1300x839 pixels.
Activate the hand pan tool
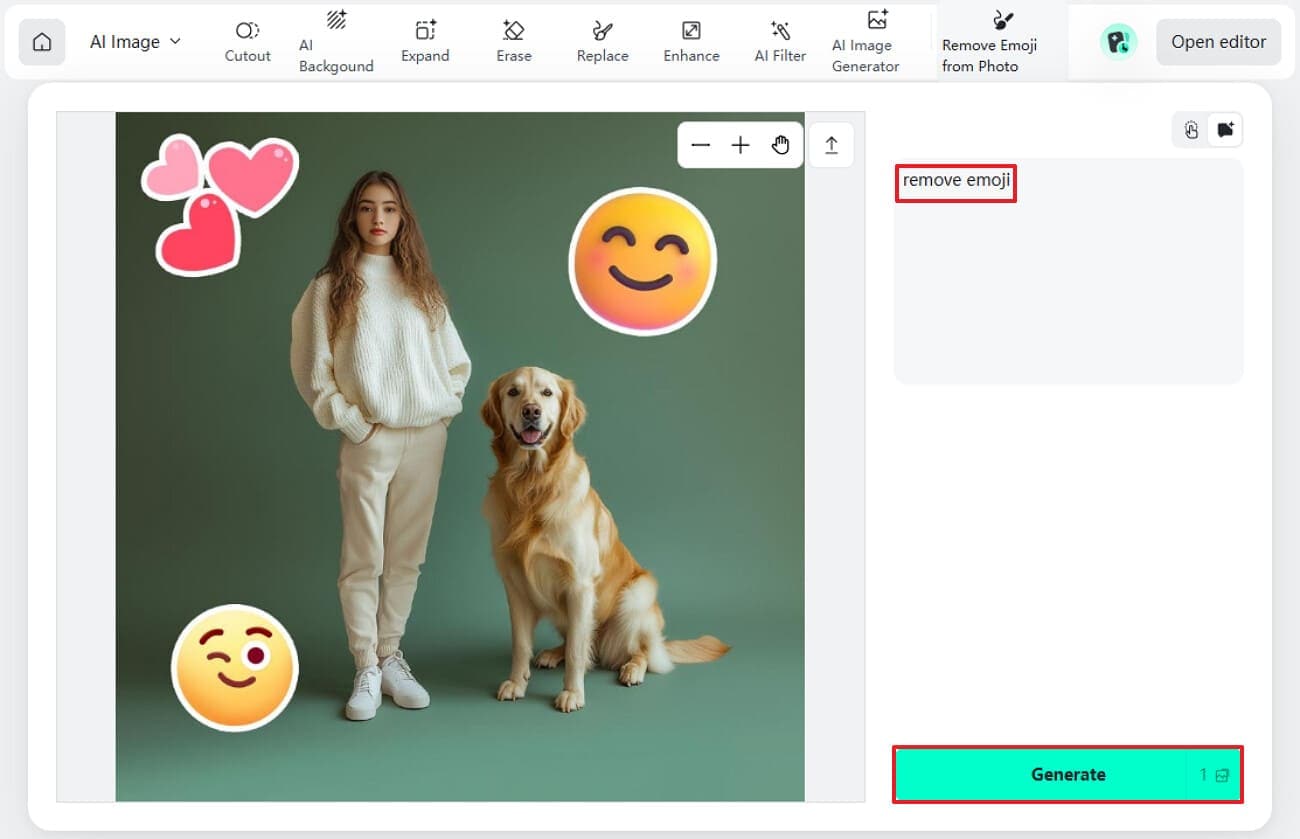pyautogui.click(x=781, y=146)
